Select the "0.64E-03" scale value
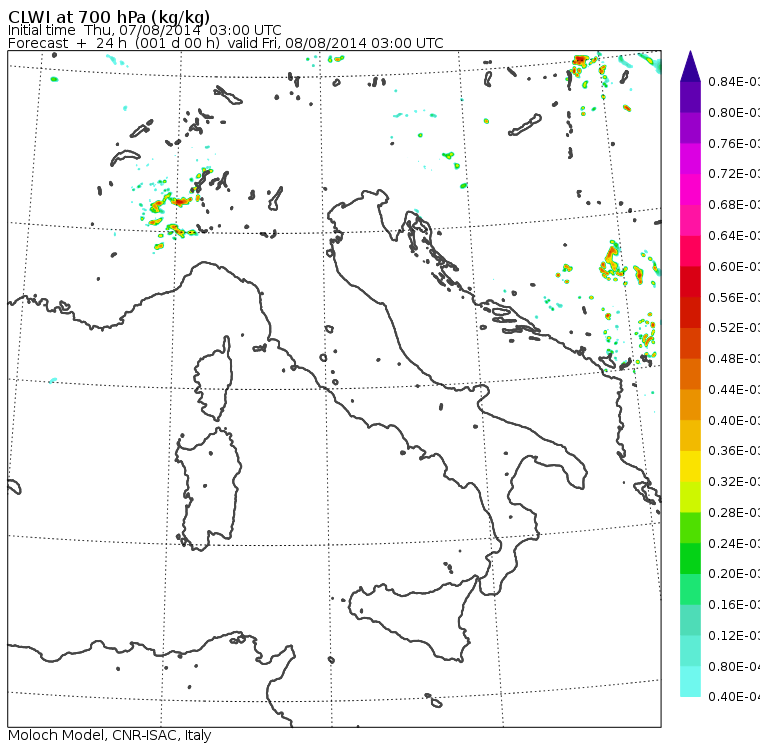Image resolution: width=760 pixels, height=749 pixels. pos(734,236)
